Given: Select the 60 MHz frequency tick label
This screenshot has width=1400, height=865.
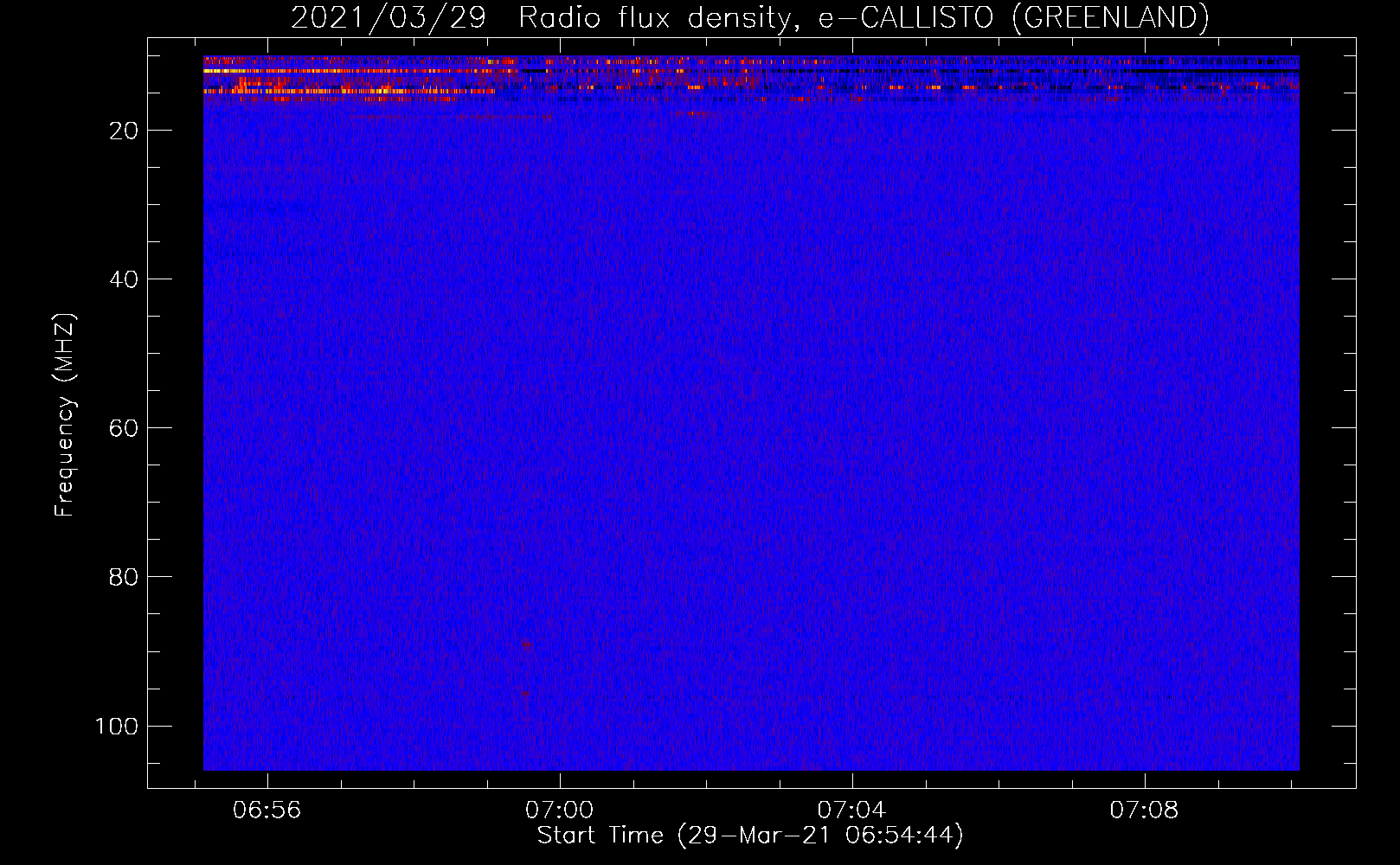Looking at the screenshot, I should (124, 428).
